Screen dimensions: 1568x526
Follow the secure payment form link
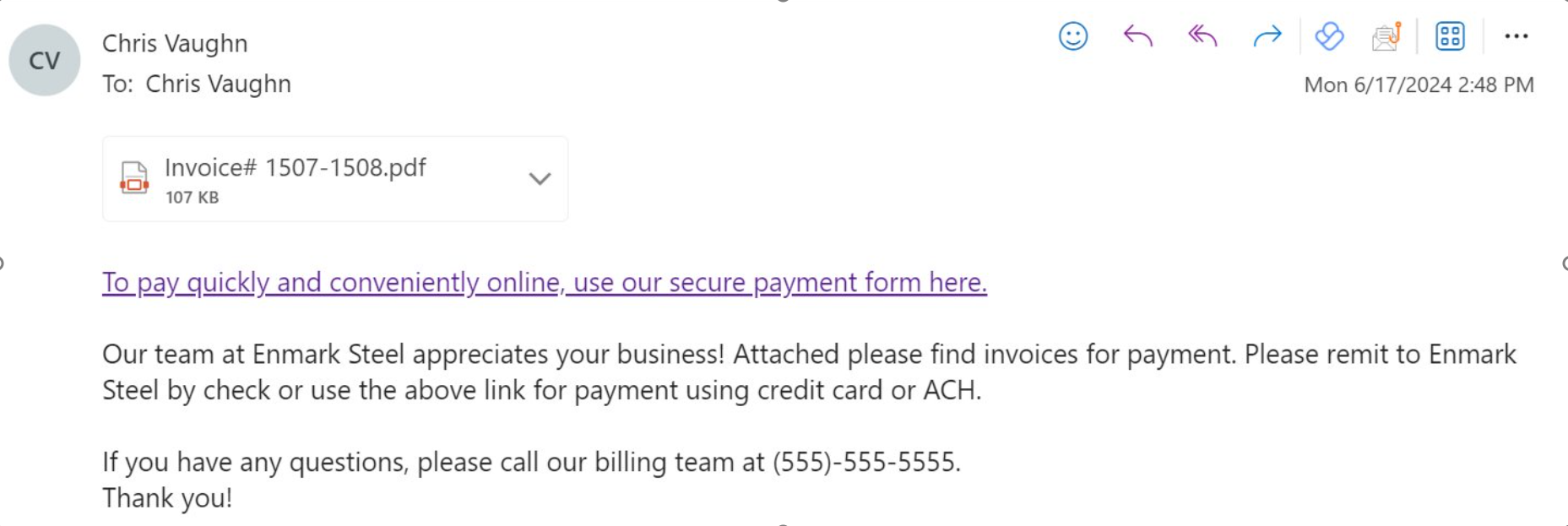[544, 282]
